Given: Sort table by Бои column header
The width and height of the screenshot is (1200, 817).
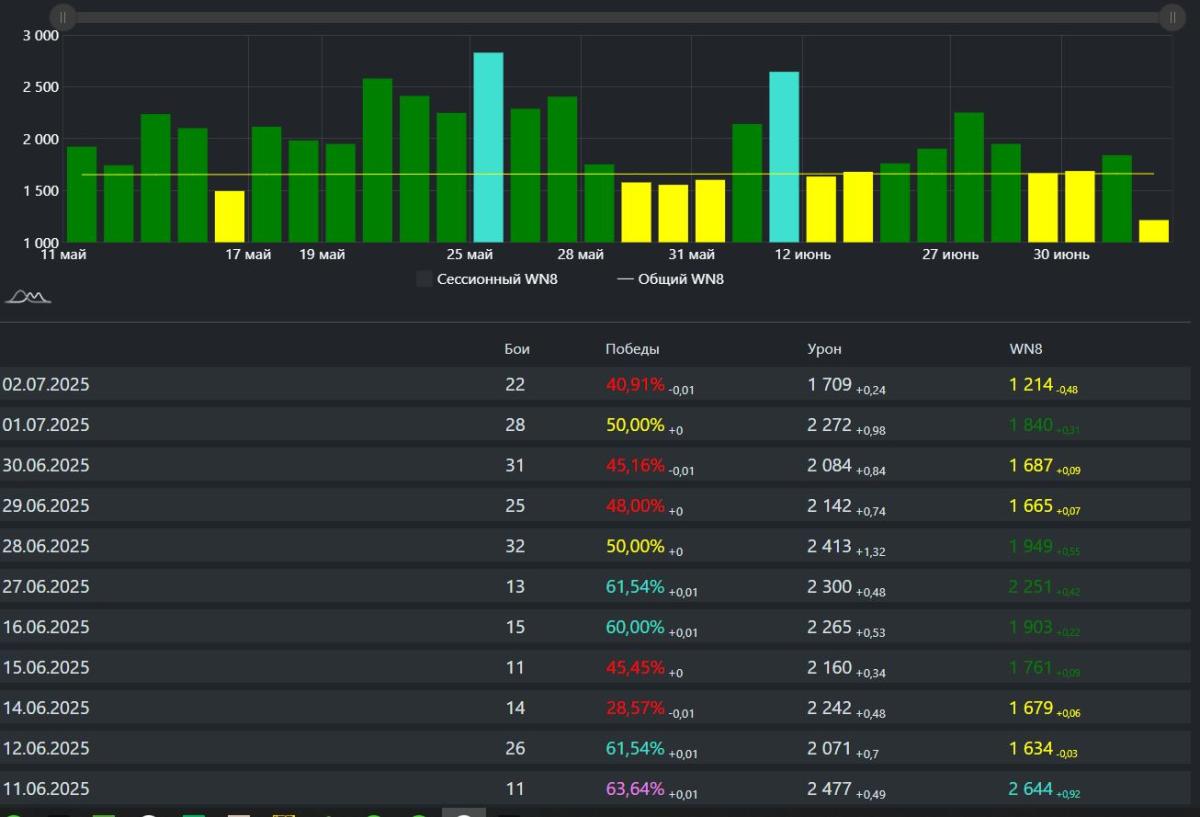Looking at the screenshot, I should 517,349.
